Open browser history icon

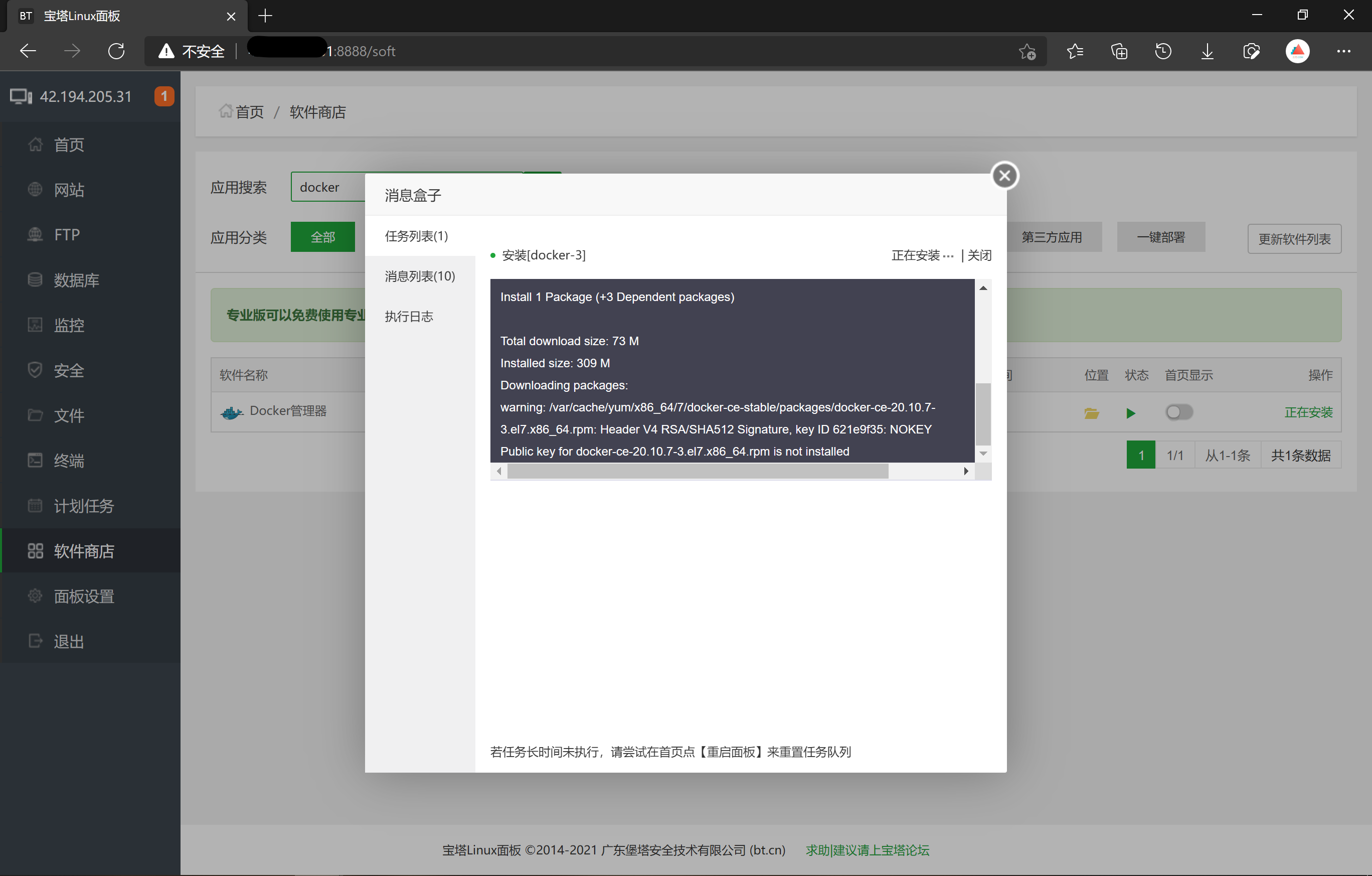point(1163,51)
